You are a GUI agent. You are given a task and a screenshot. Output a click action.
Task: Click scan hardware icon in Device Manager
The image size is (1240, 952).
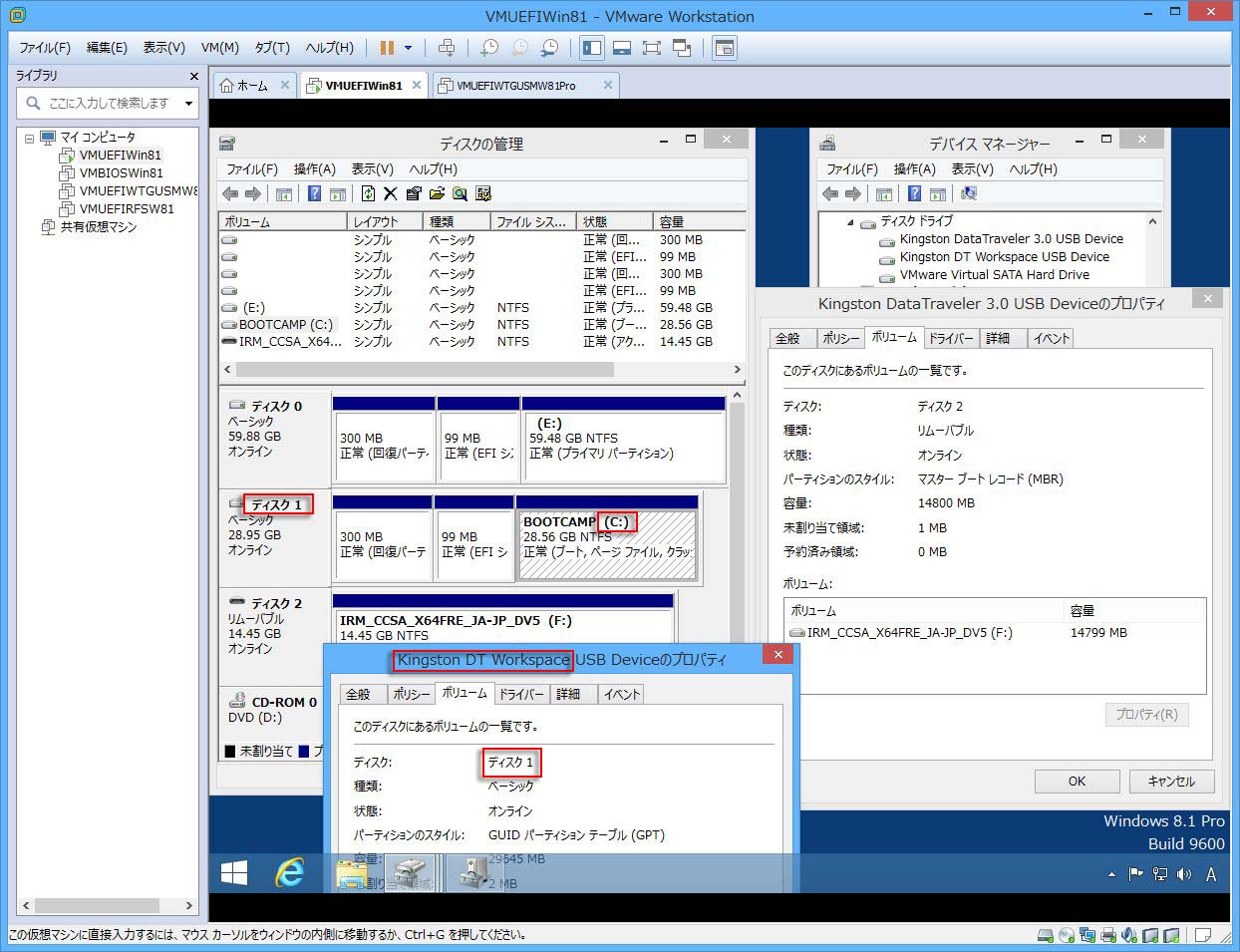(x=968, y=194)
